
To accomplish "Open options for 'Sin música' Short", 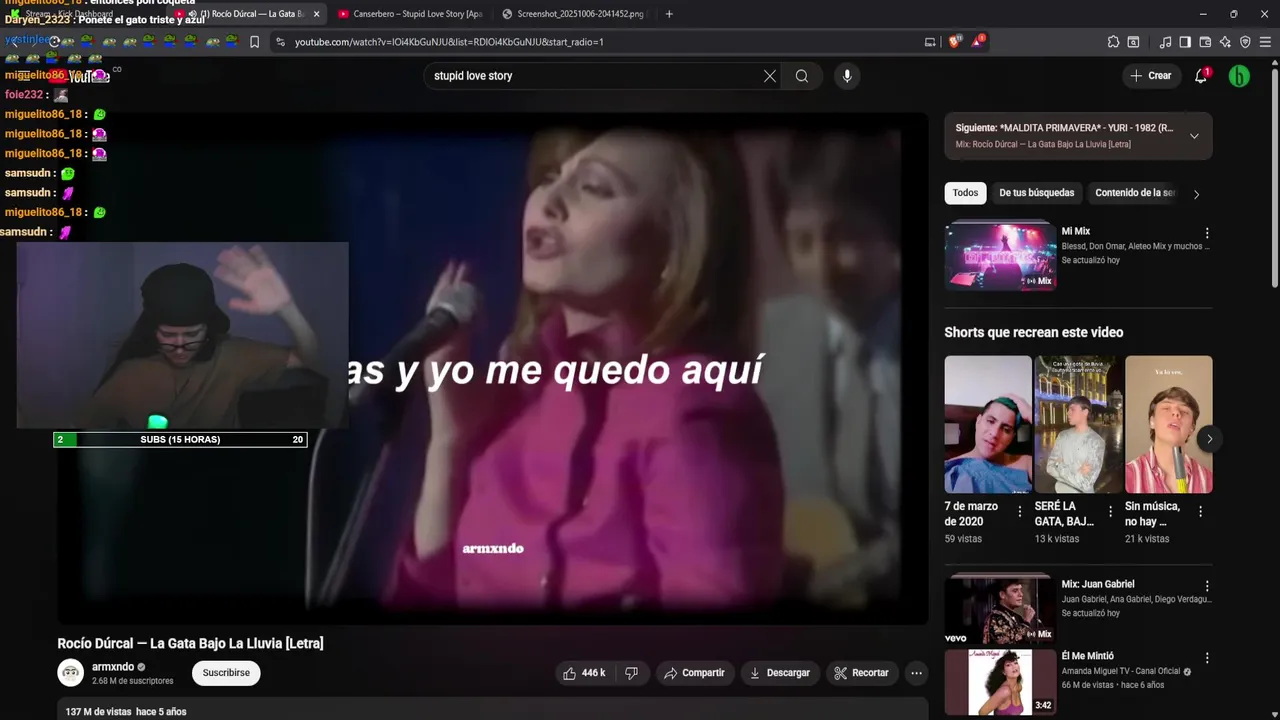I will coord(1201,511).
